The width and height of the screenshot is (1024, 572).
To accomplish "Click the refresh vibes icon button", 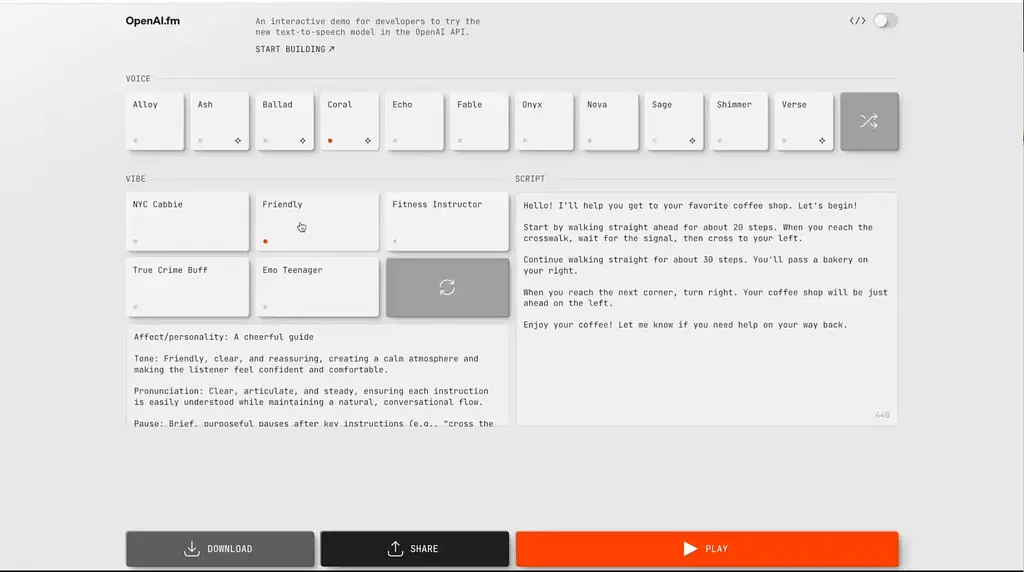I will [447, 288].
